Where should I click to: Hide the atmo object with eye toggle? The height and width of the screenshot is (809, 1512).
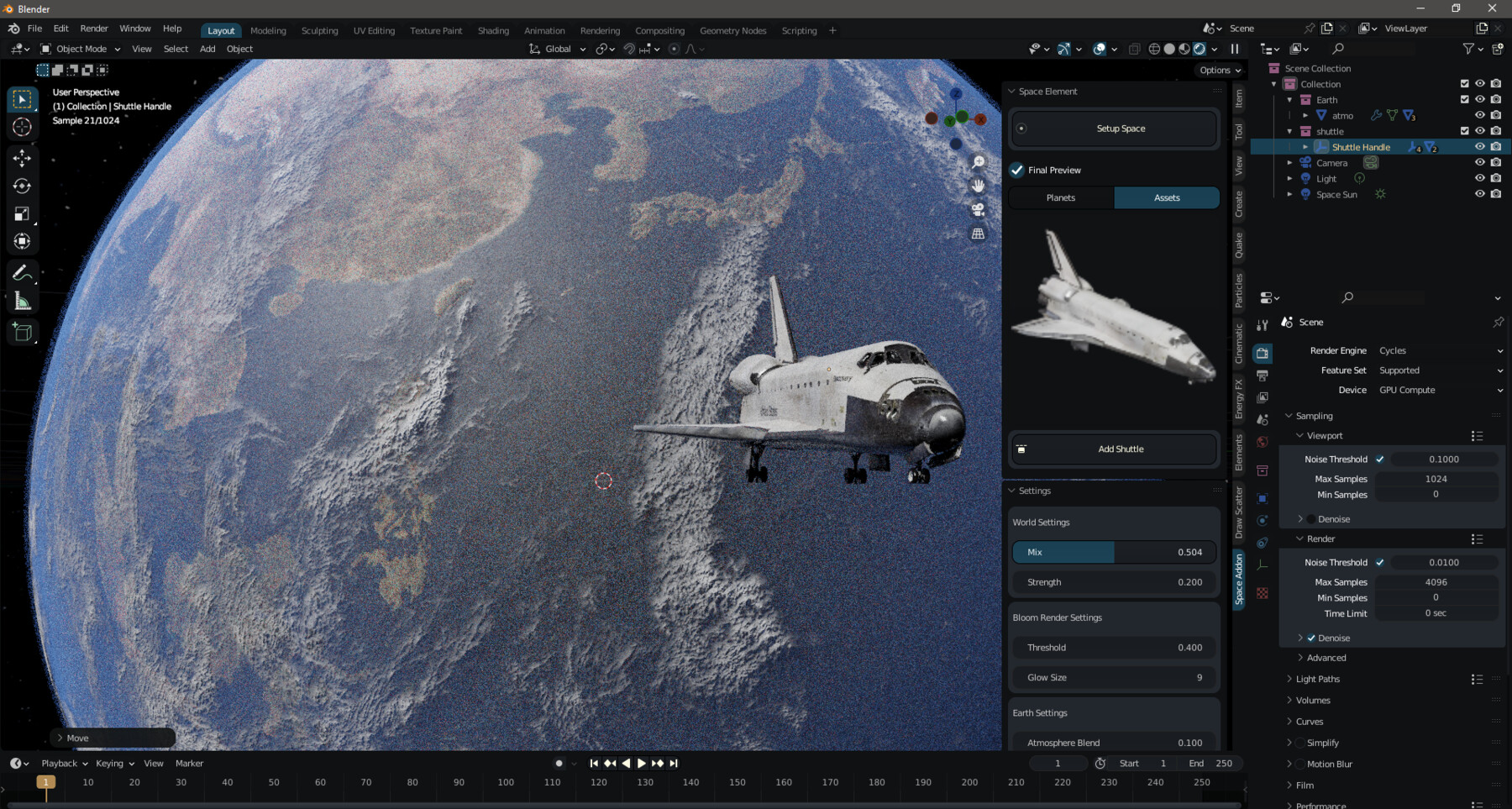click(x=1480, y=115)
